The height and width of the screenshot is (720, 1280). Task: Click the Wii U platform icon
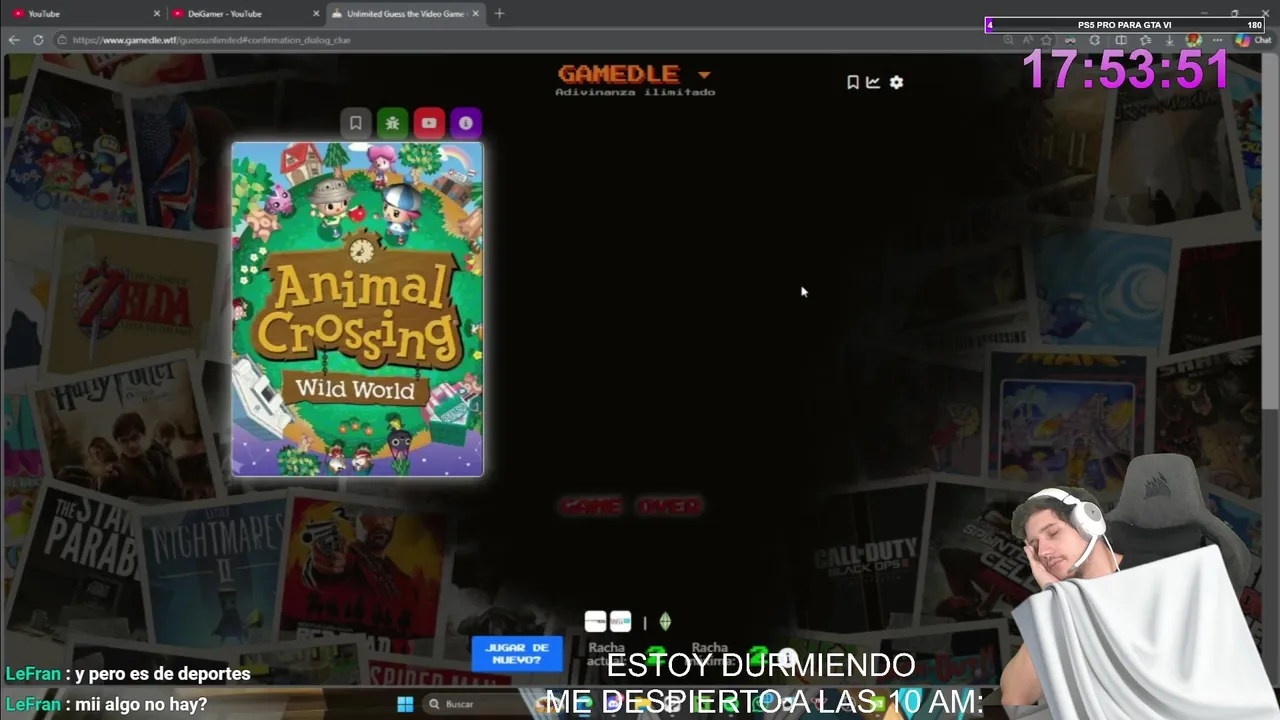[620, 622]
